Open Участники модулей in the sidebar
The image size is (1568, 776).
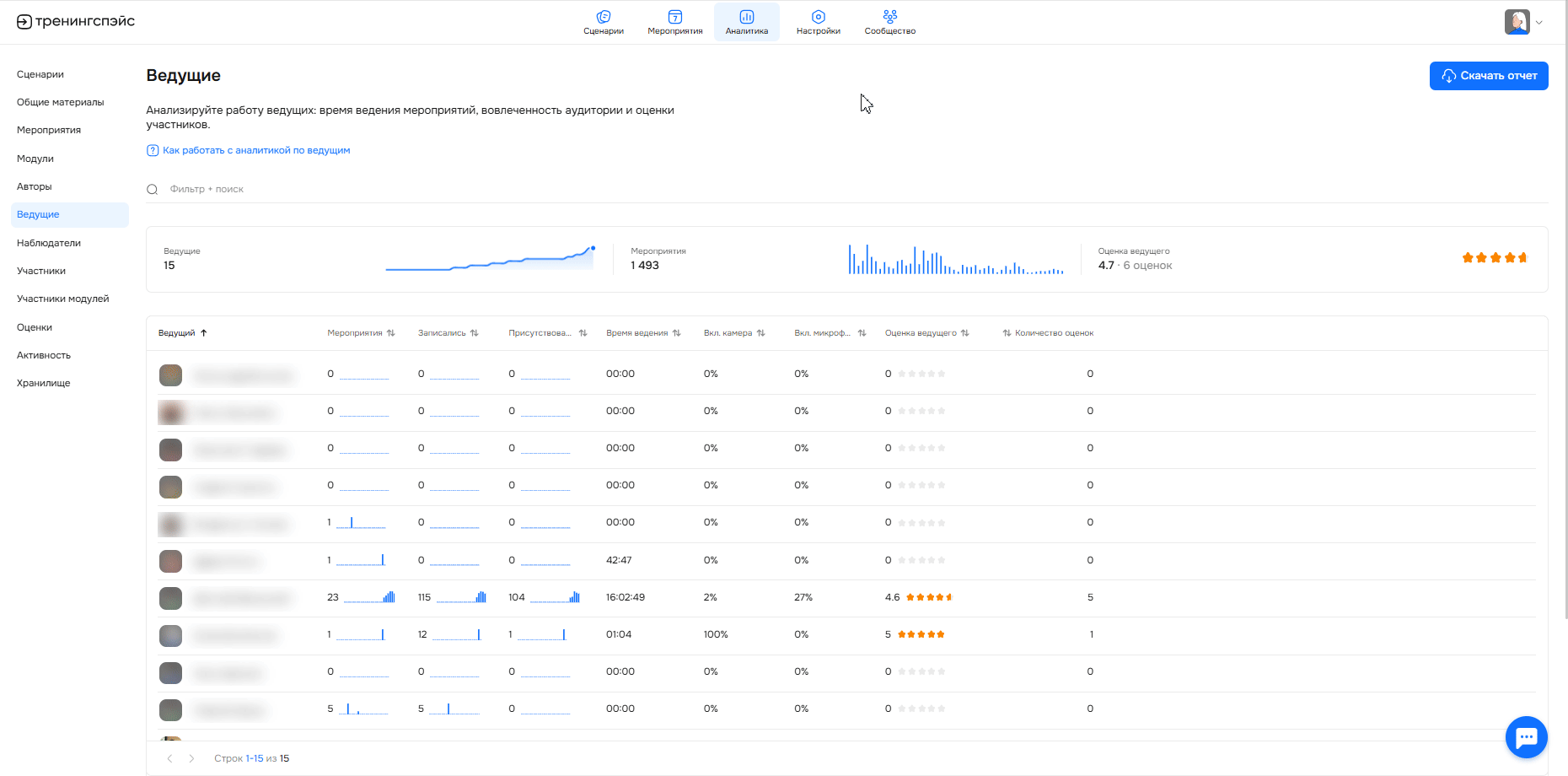click(63, 299)
